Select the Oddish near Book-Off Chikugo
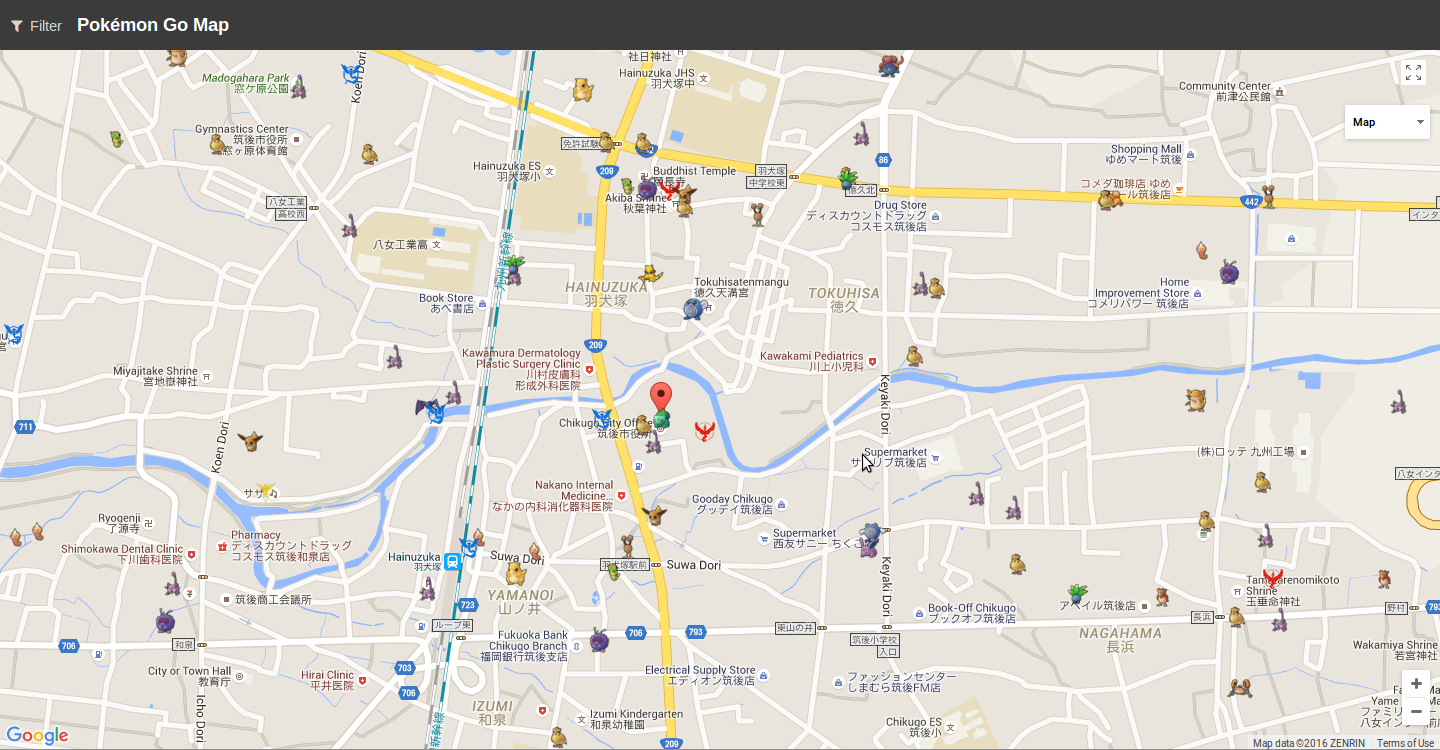 [x=1077, y=595]
